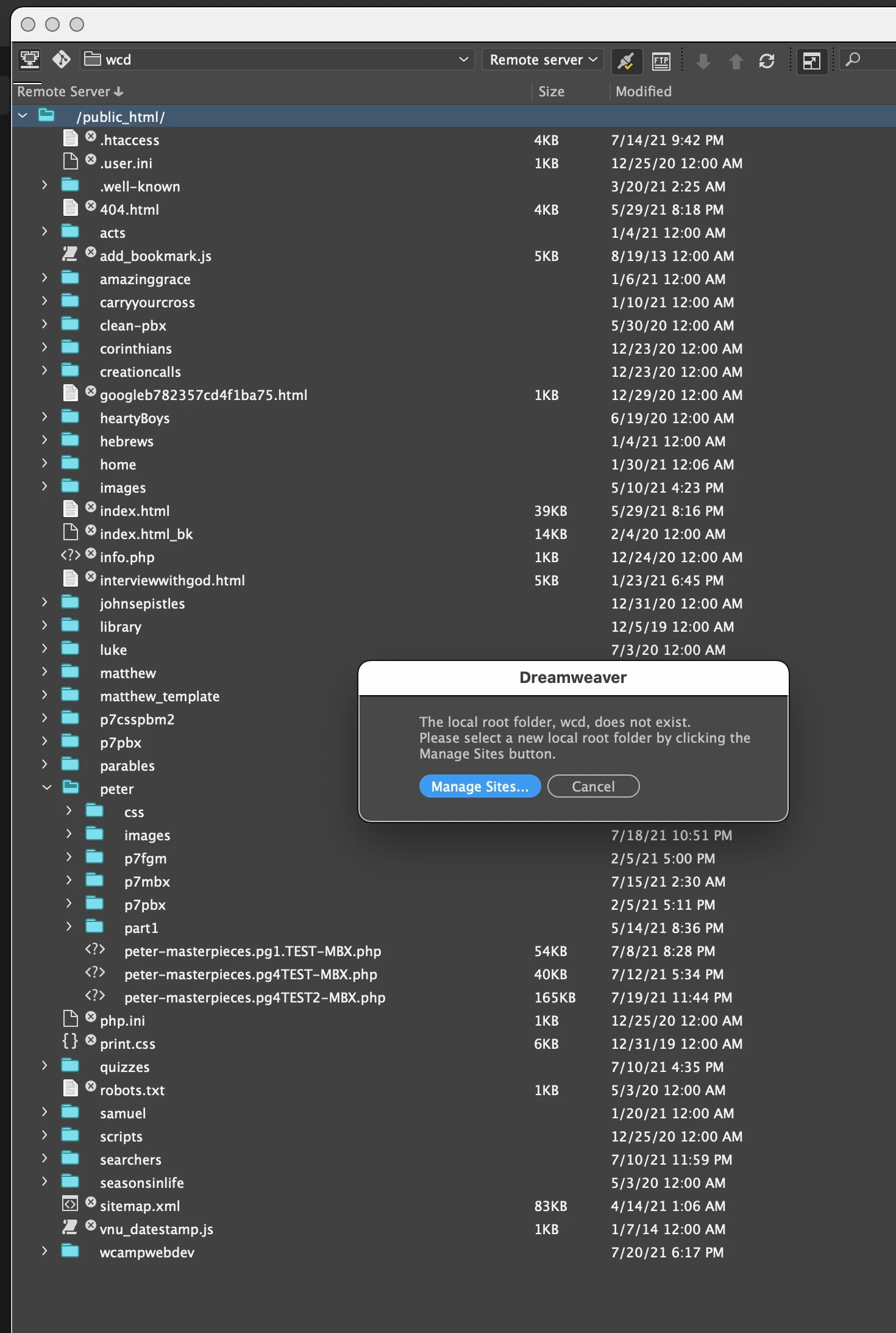Sort by the Remote Server column header
The height and width of the screenshot is (1333, 896).
pos(70,91)
